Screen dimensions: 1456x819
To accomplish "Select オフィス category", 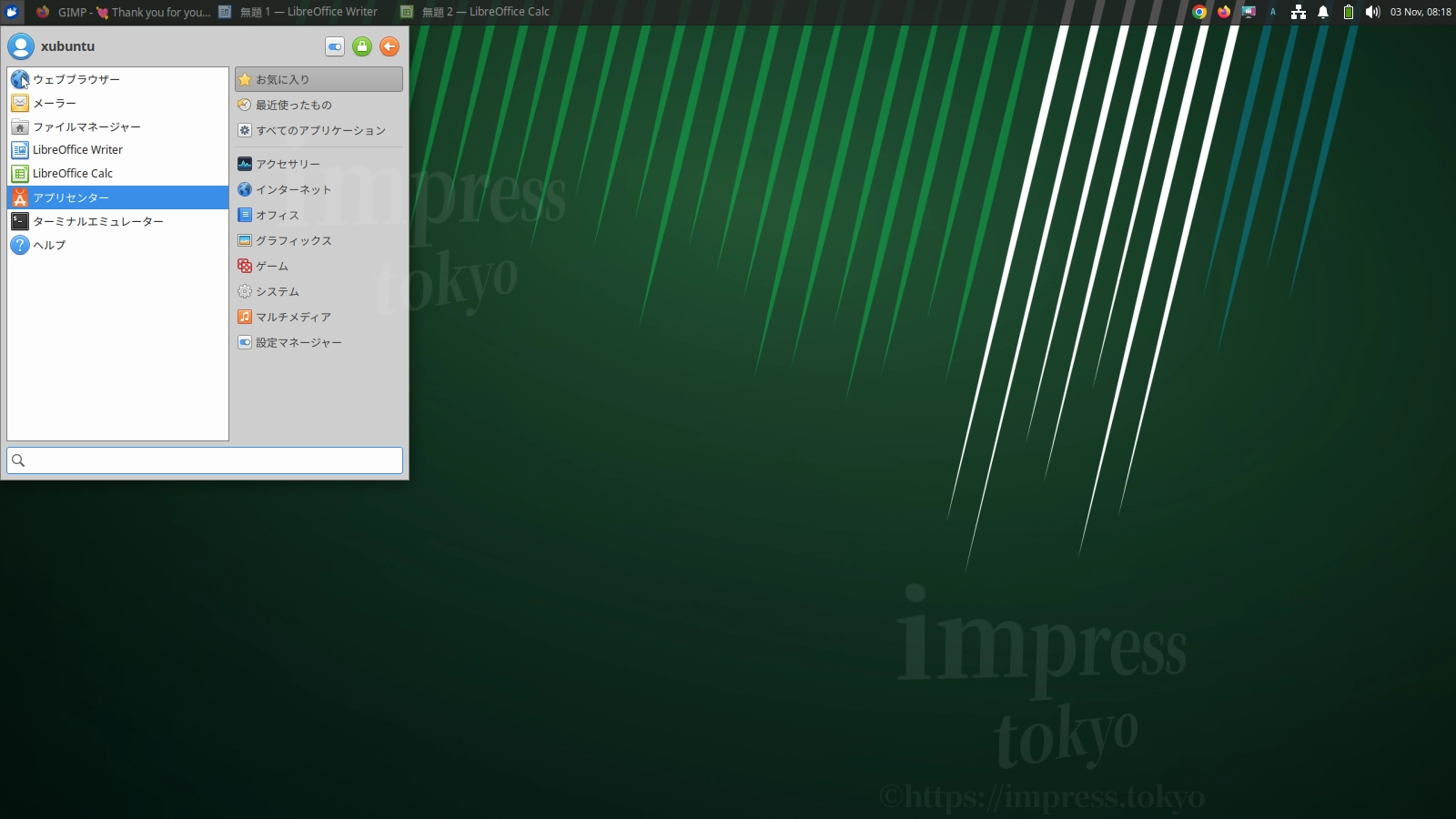I will 318,215.
